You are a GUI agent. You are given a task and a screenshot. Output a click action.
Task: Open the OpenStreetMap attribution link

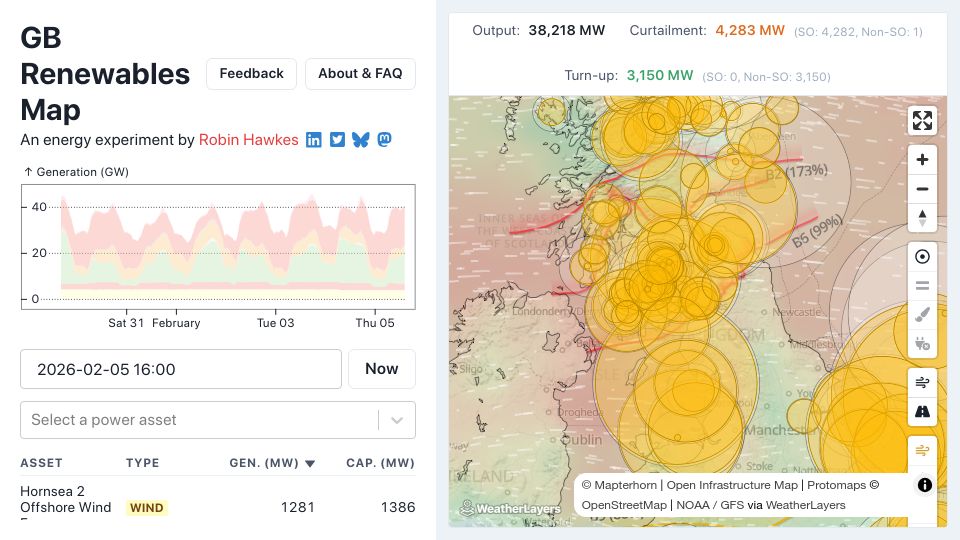tap(624, 505)
